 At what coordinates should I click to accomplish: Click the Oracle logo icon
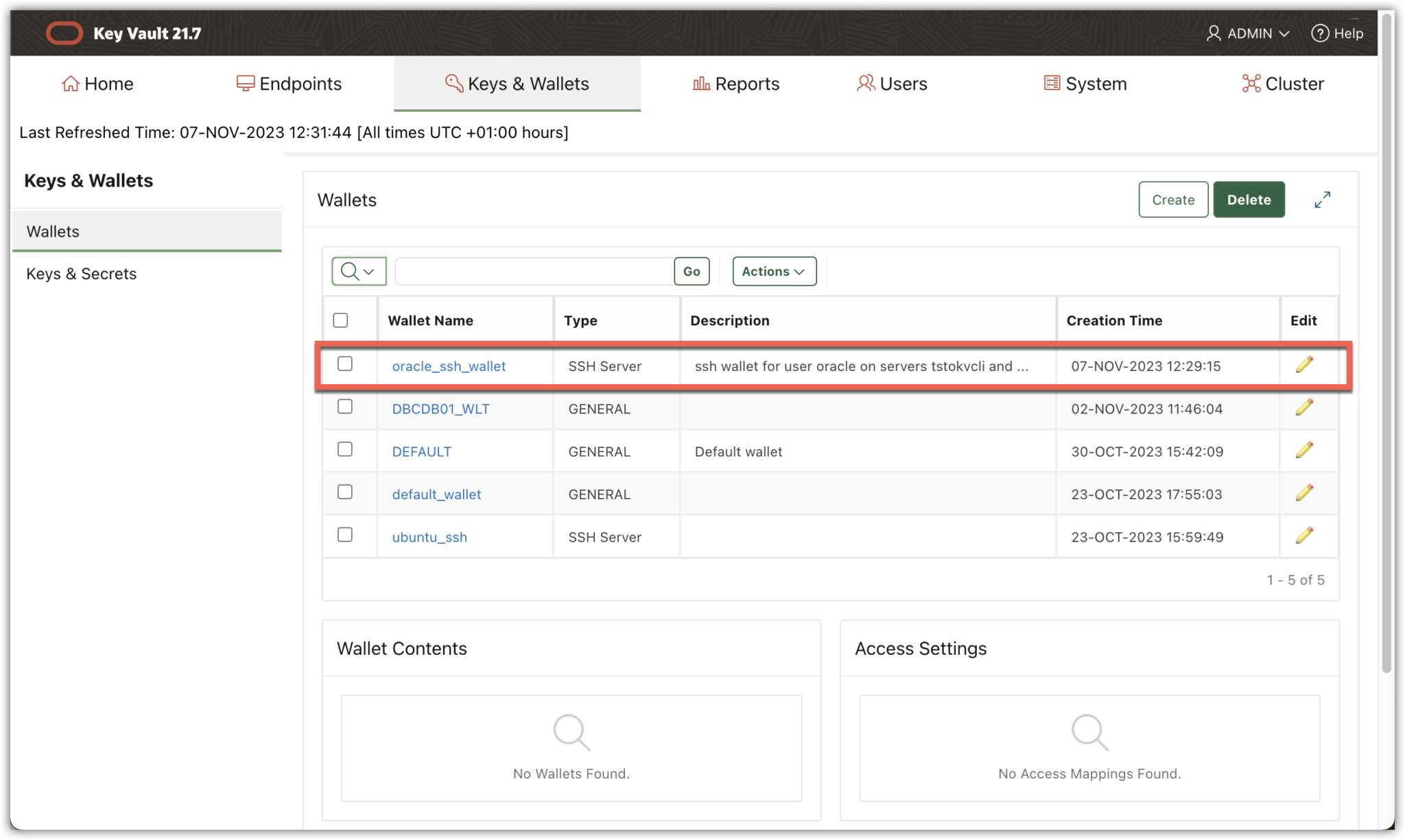64,33
